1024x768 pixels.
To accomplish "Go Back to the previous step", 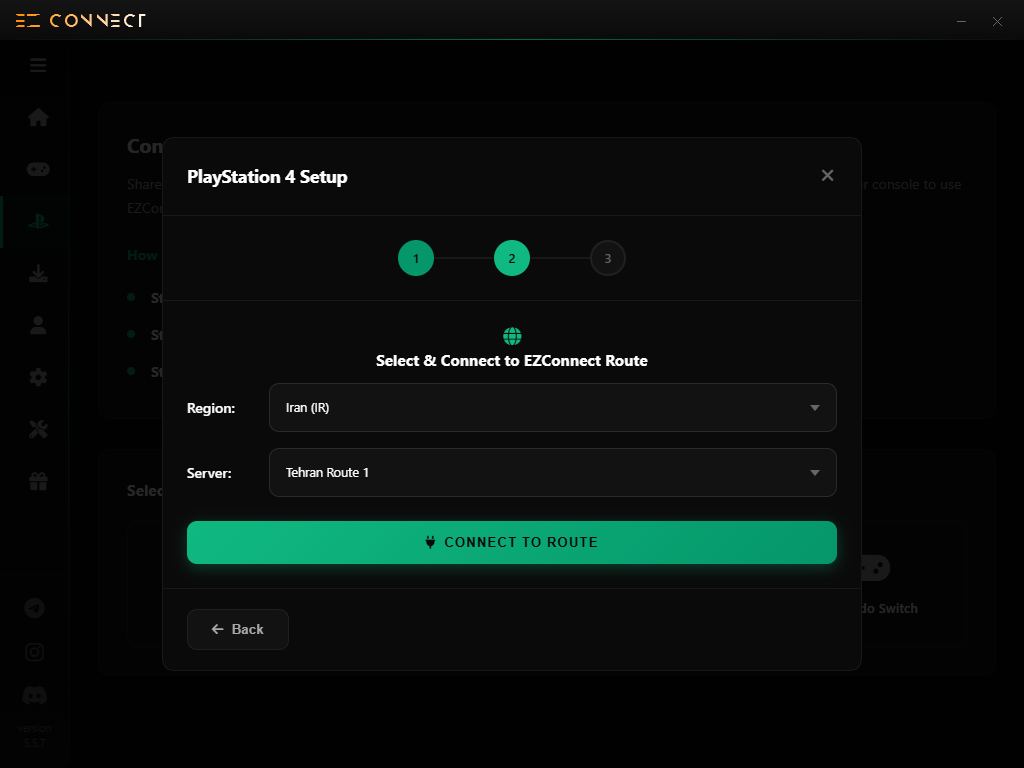I will (x=238, y=629).
